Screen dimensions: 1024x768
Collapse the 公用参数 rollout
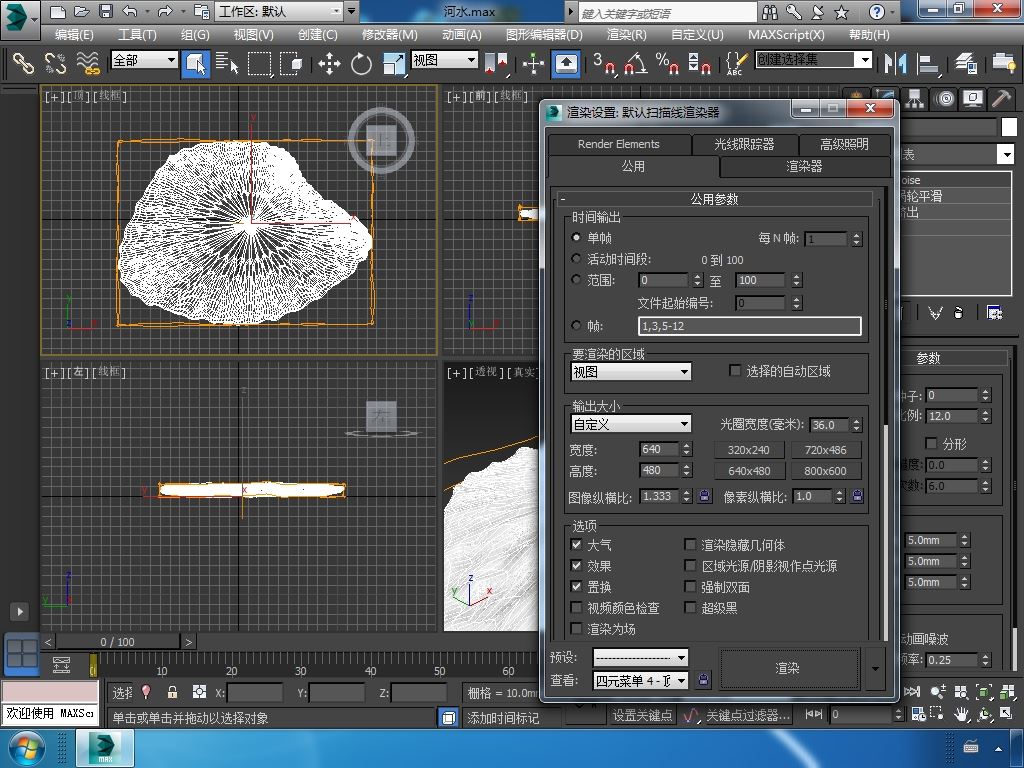[714, 199]
